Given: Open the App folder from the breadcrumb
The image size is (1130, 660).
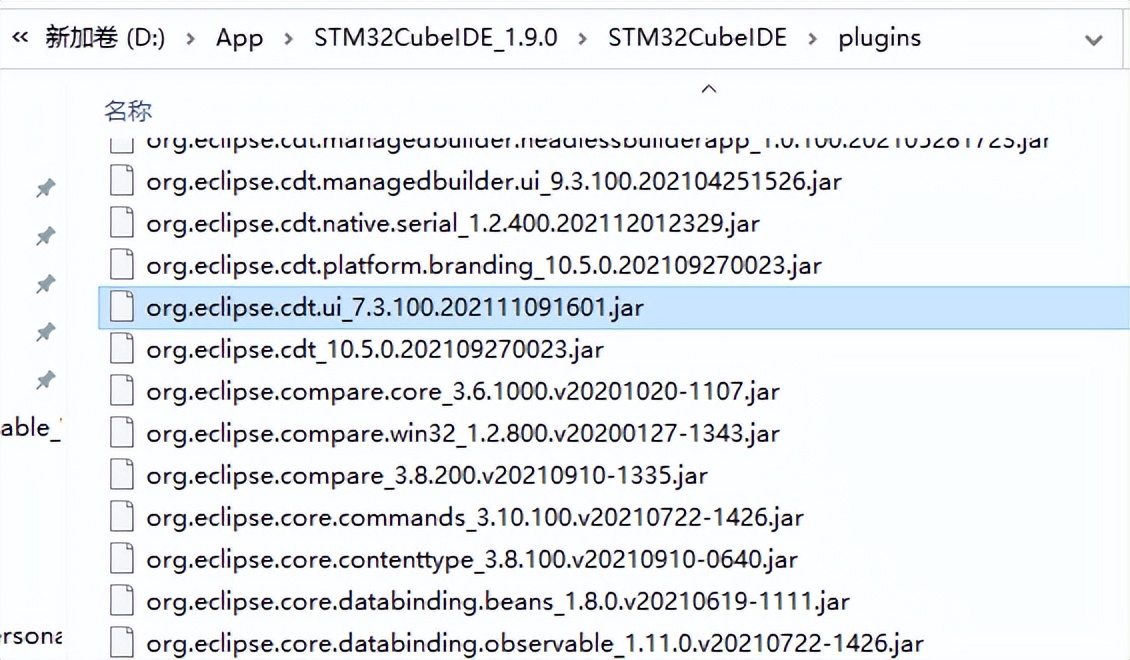Looking at the screenshot, I should (x=239, y=37).
